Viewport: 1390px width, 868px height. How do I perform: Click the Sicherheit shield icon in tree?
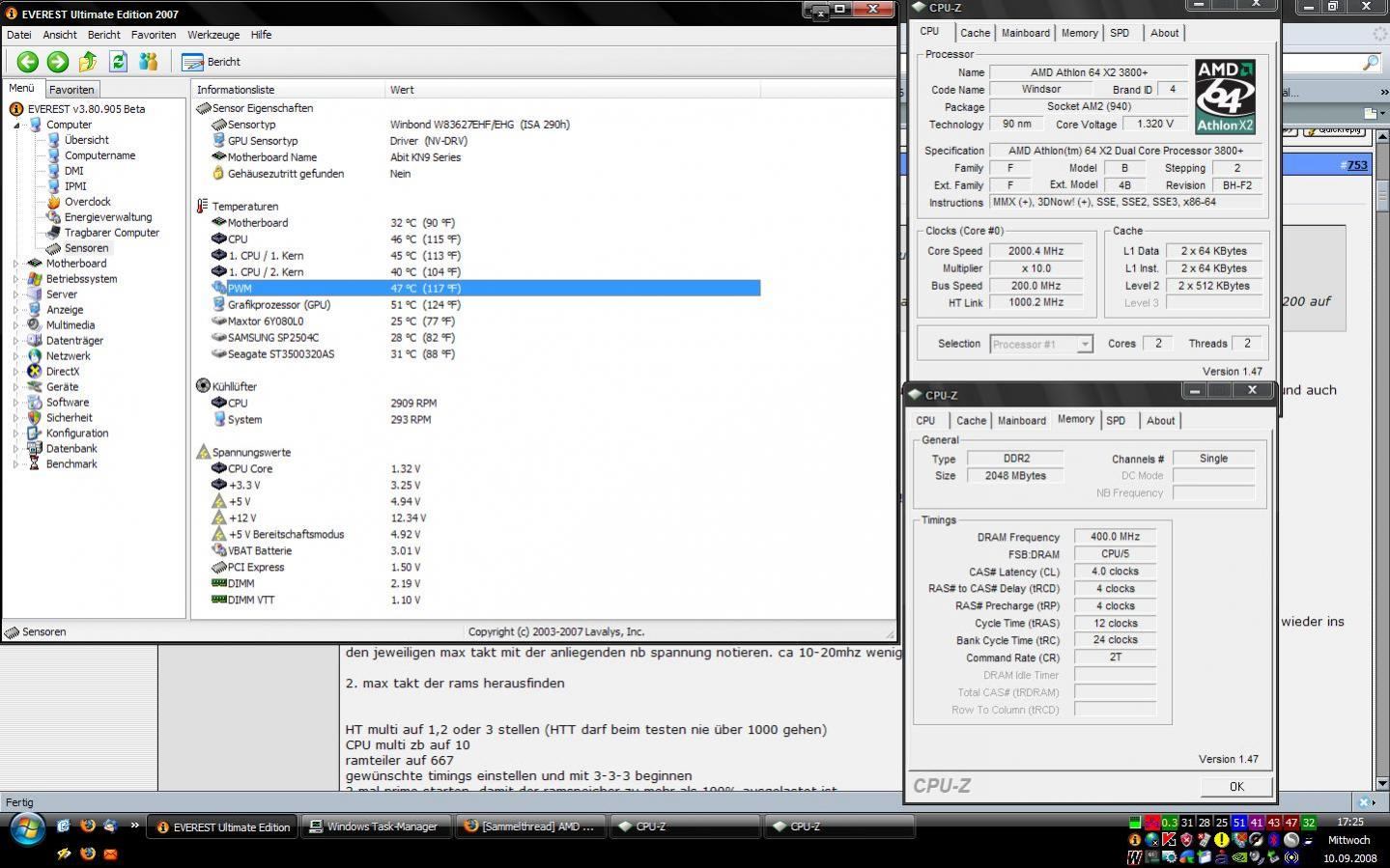click(x=35, y=418)
